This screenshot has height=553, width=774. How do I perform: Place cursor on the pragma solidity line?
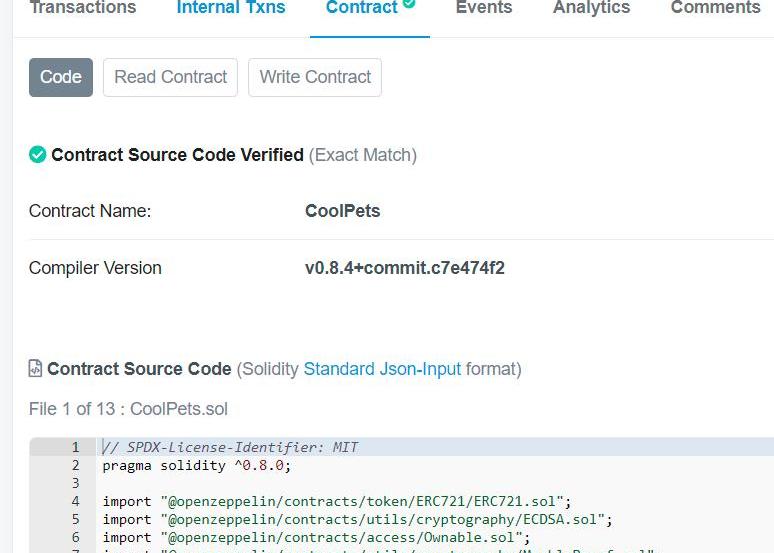pyautogui.click(x=196, y=465)
